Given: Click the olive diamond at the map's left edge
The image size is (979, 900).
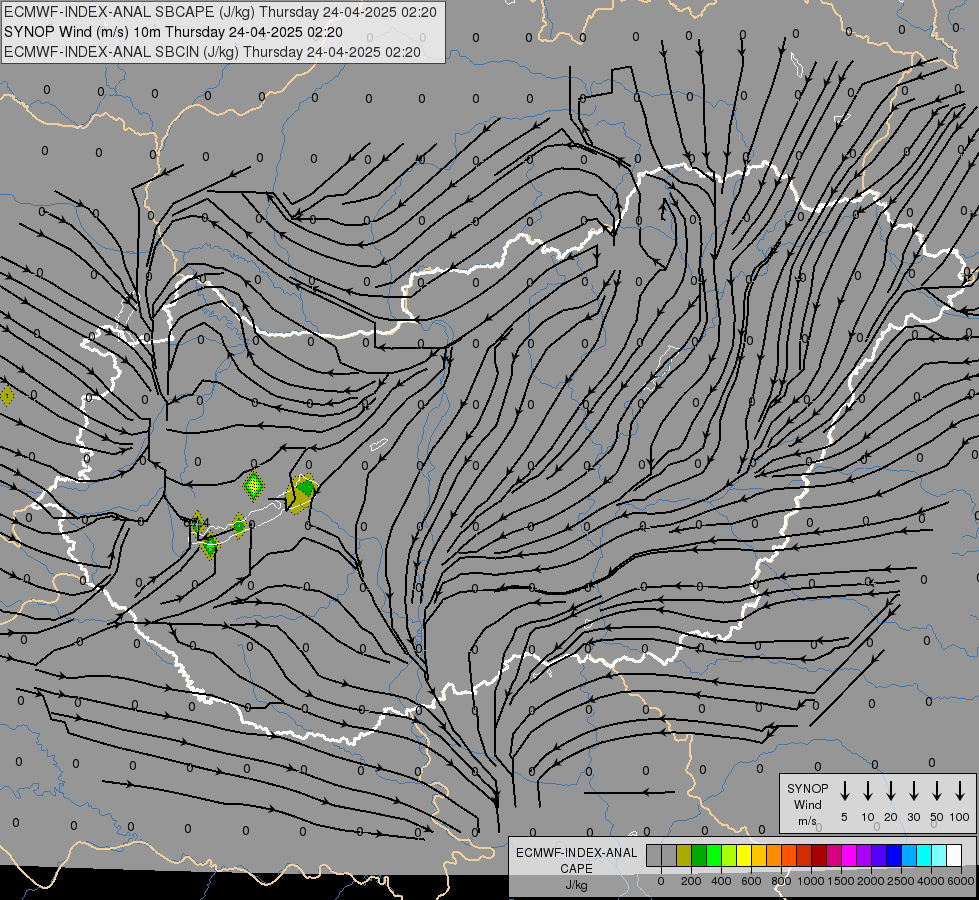Looking at the screenshot, I should 6,396.
